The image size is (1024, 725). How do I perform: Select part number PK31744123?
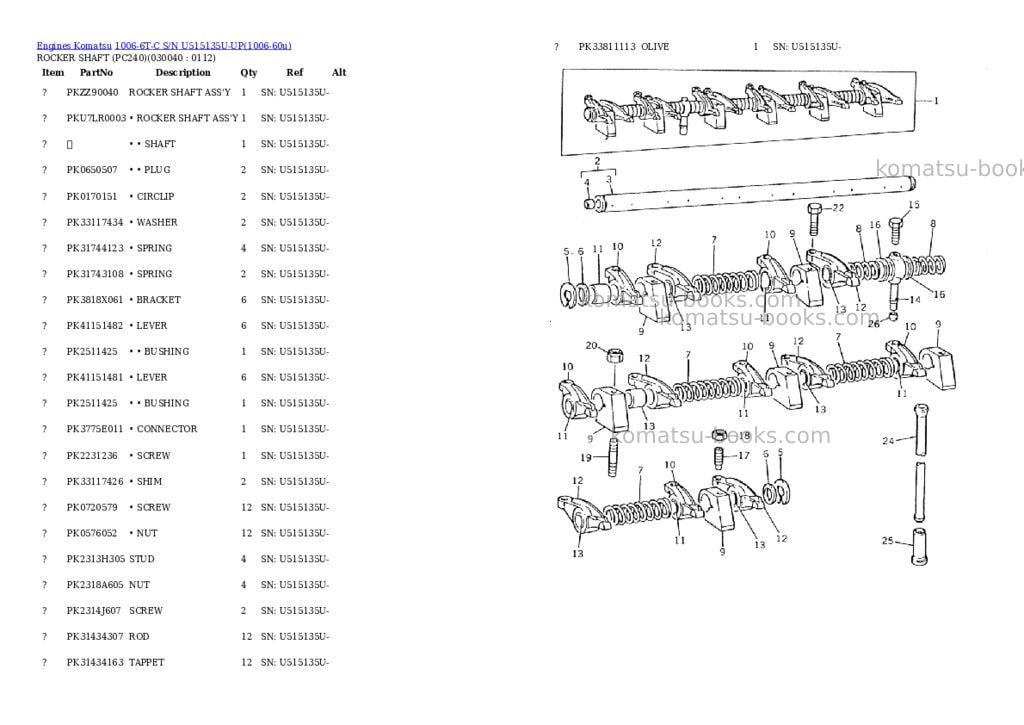(95, 248)
